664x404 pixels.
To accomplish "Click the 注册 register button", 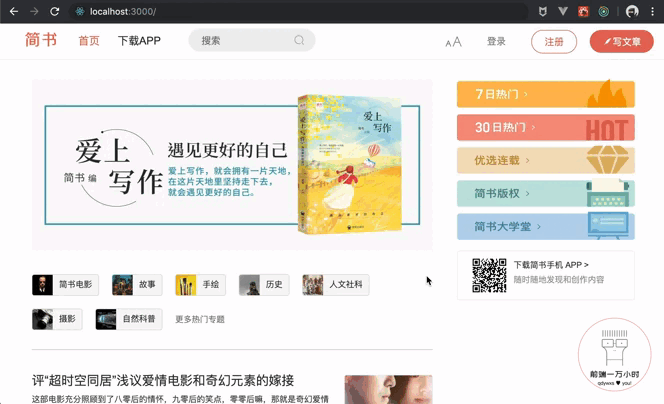I will point(554,42).
